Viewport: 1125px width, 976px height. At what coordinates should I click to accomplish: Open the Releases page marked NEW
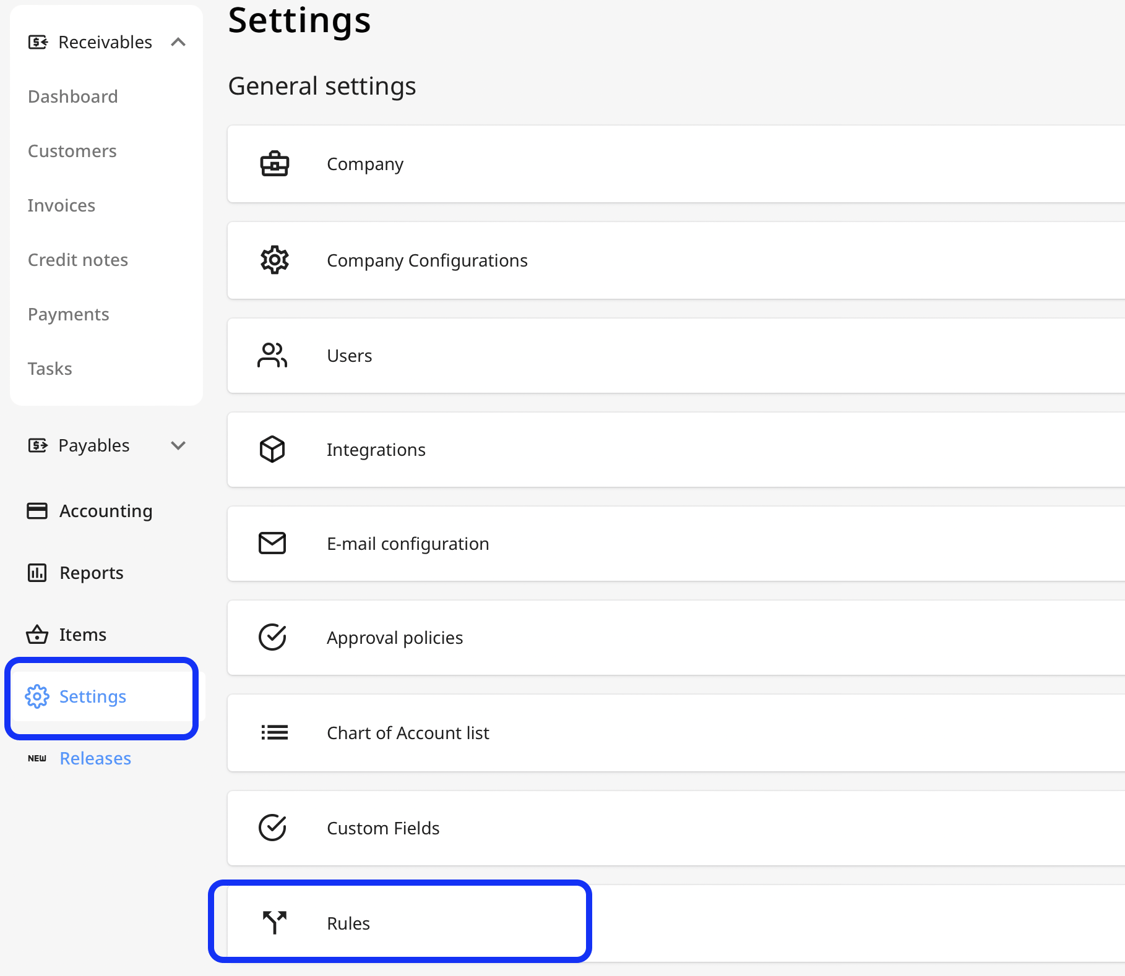click(95, 758)
